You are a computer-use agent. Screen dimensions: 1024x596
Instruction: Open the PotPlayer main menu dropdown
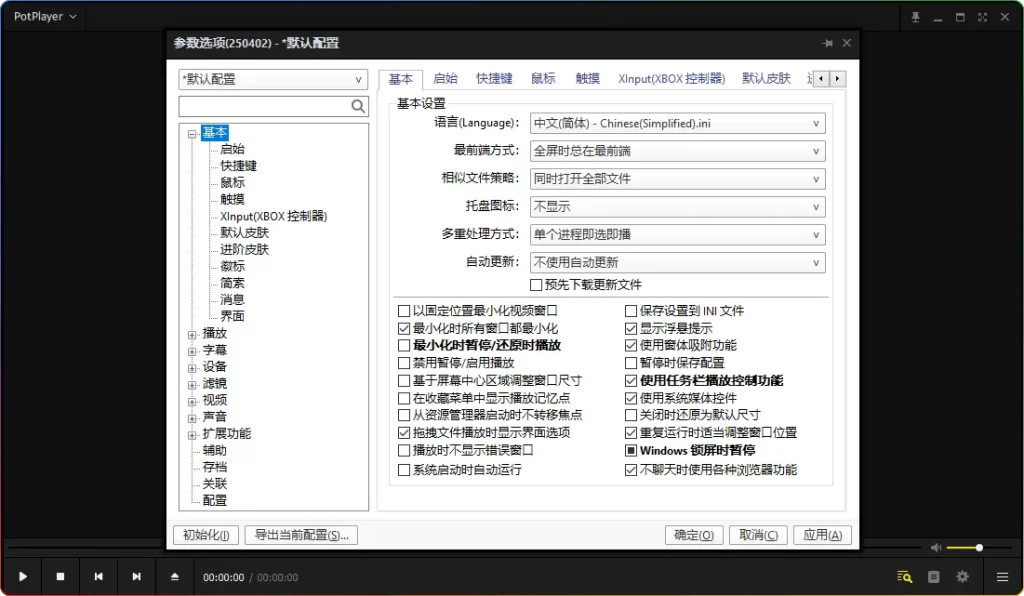point(45,16)
